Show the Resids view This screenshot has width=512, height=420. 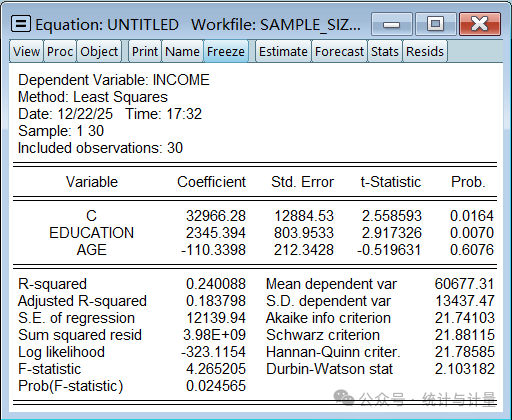point(425,51)
